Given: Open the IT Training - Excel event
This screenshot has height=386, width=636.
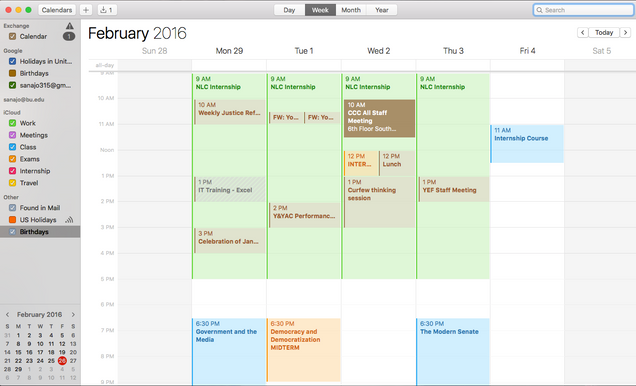Looking at the screenshot, I should (230, 189).
